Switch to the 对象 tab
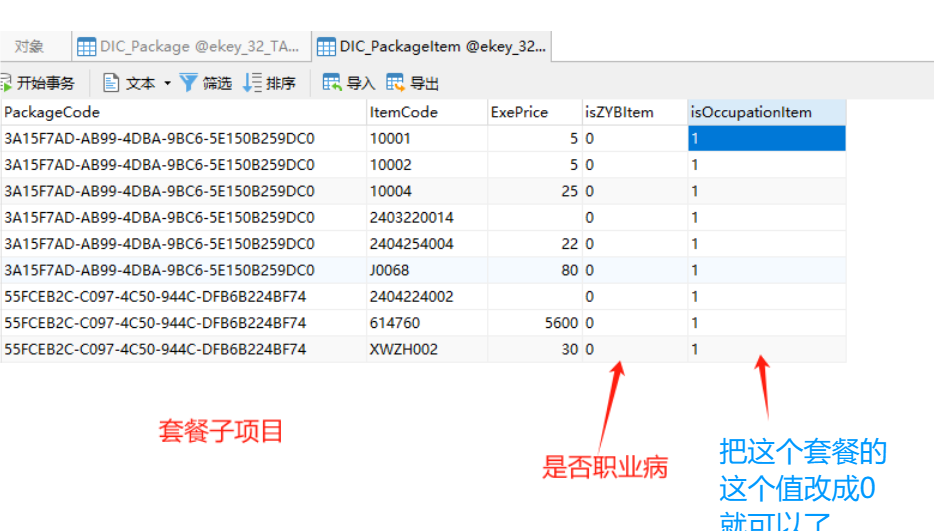Image resolution: width=934 pixels, height=531 pixels. point(29,46)
